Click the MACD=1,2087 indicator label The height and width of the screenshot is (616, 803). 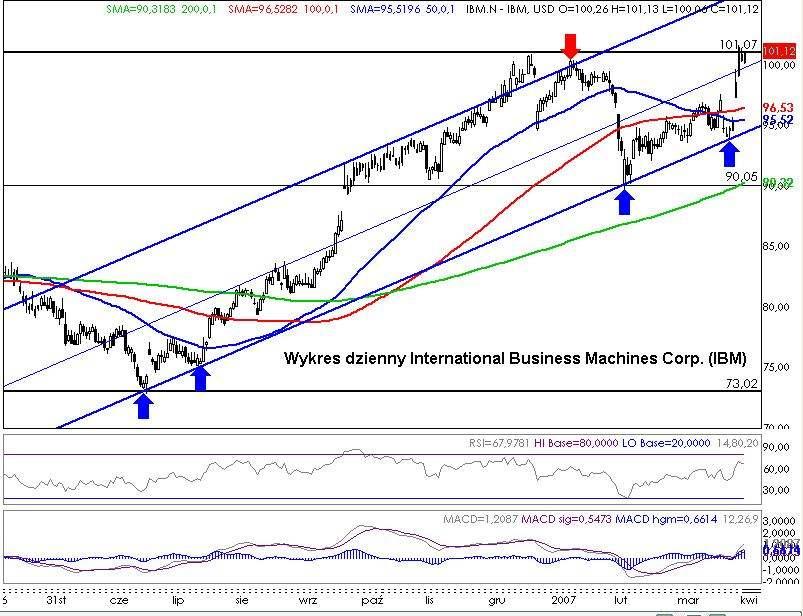(x=480, y=519)
